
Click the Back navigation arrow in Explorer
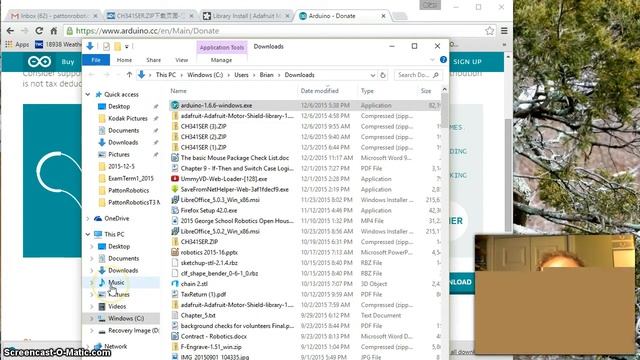click(92, 75)
